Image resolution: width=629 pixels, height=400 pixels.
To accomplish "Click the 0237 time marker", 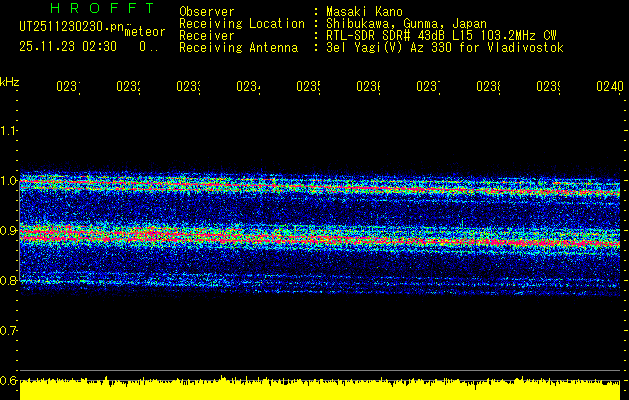I will click(428, 86).
